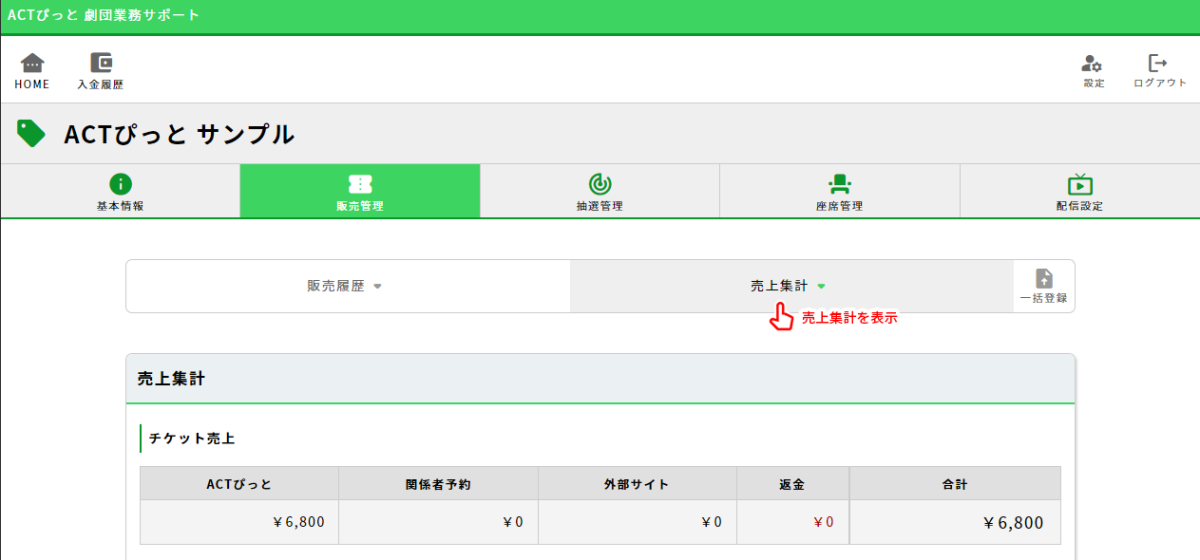
Task: Open 設定 user settings icon
Action: point(1093,63)
